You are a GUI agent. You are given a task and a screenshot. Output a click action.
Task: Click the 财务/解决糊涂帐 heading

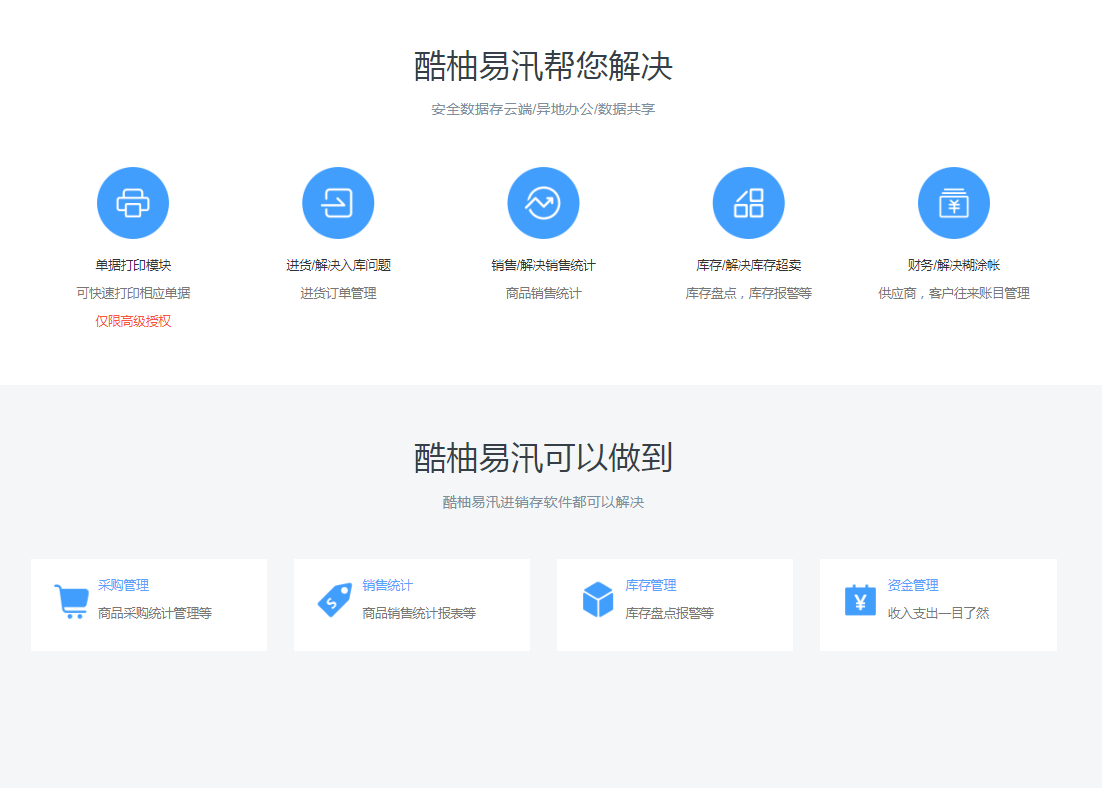click(x=953, y=266)
